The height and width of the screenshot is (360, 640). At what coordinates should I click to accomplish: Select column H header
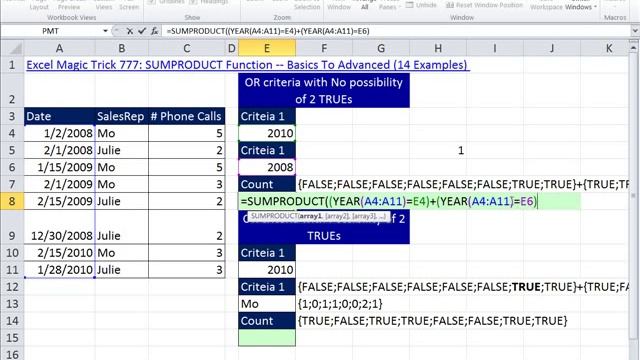tap(438, 49)
